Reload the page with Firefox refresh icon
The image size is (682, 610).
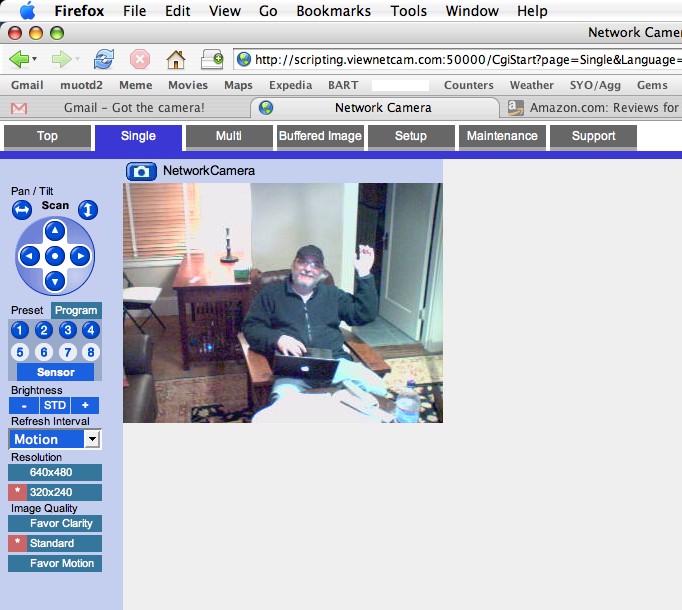coord(104,59)
